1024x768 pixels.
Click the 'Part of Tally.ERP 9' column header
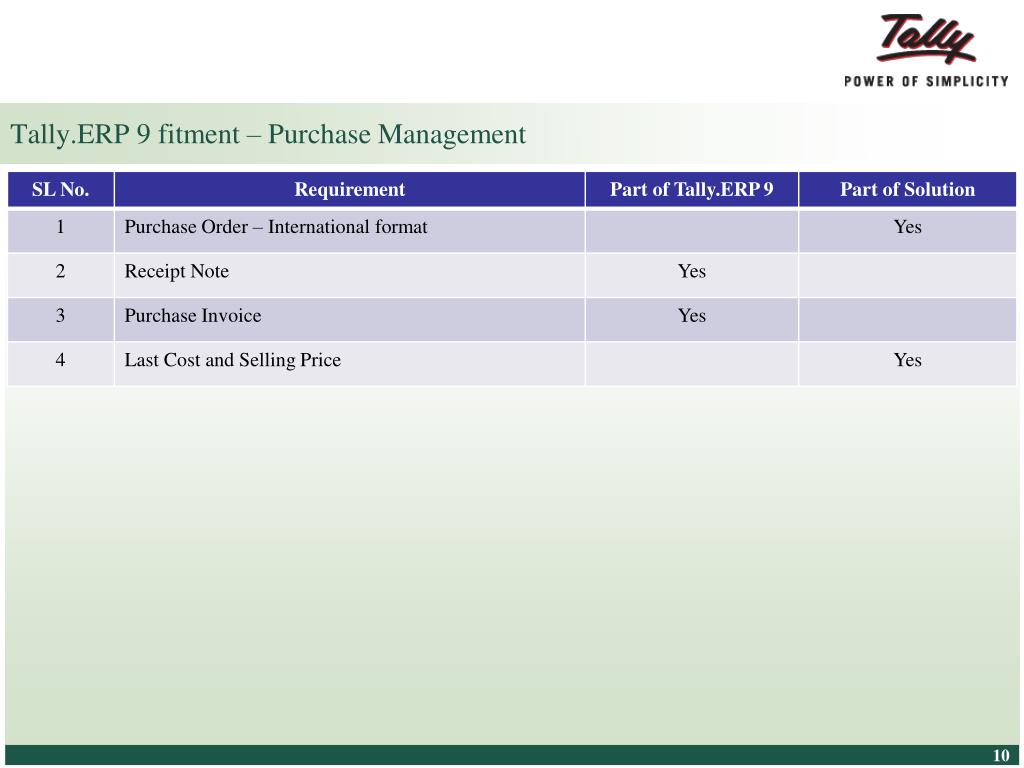pos(692,189)
